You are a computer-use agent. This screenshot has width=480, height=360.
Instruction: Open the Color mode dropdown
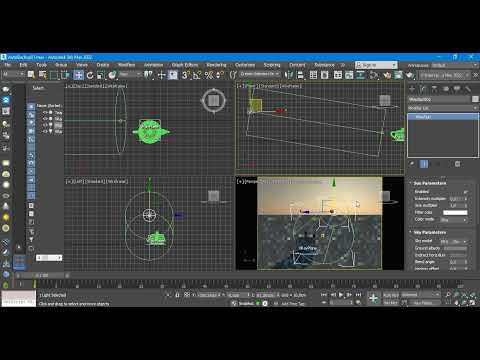point(454,220)
